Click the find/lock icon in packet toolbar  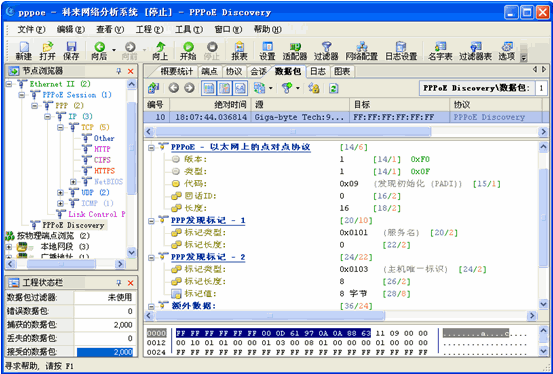(314, 88)
